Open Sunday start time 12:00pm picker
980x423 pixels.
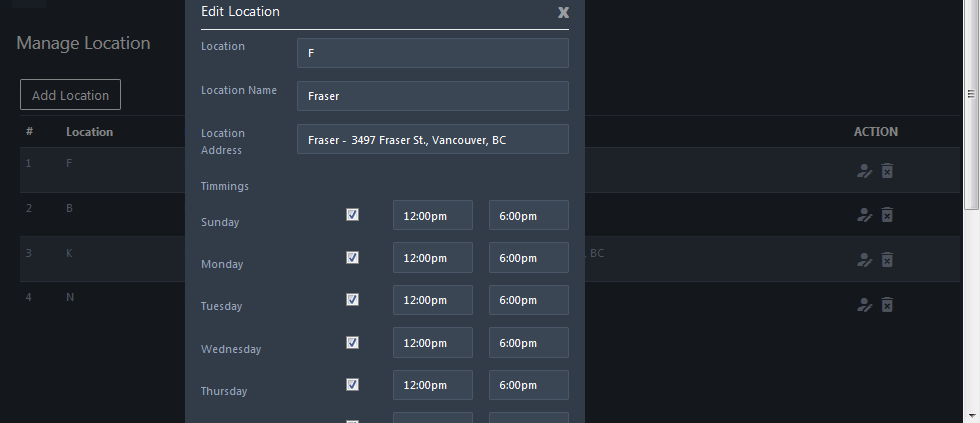click(432, 216)
